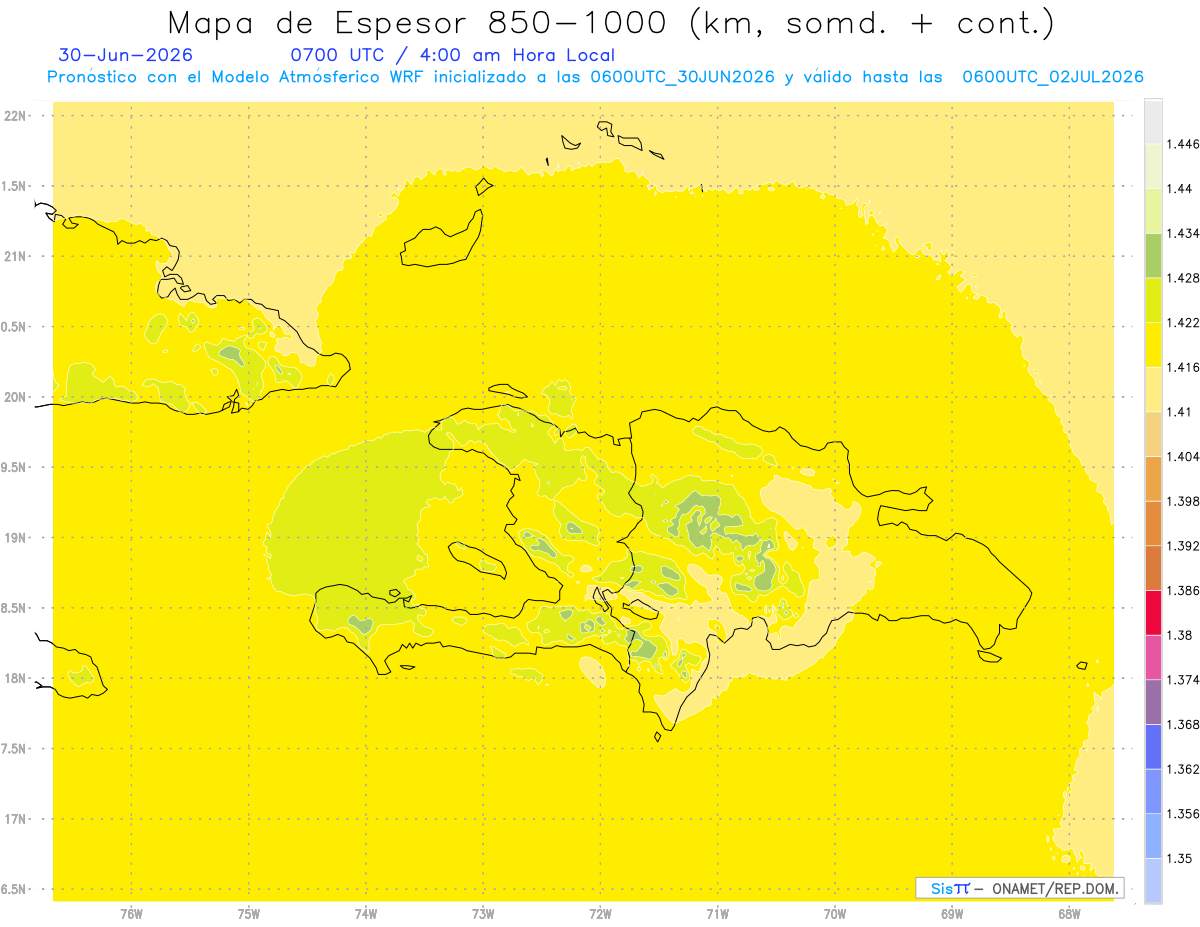Click the "1.404" colorbar value
This screenshot has height=927, width=1200.
click(1183, 456)
